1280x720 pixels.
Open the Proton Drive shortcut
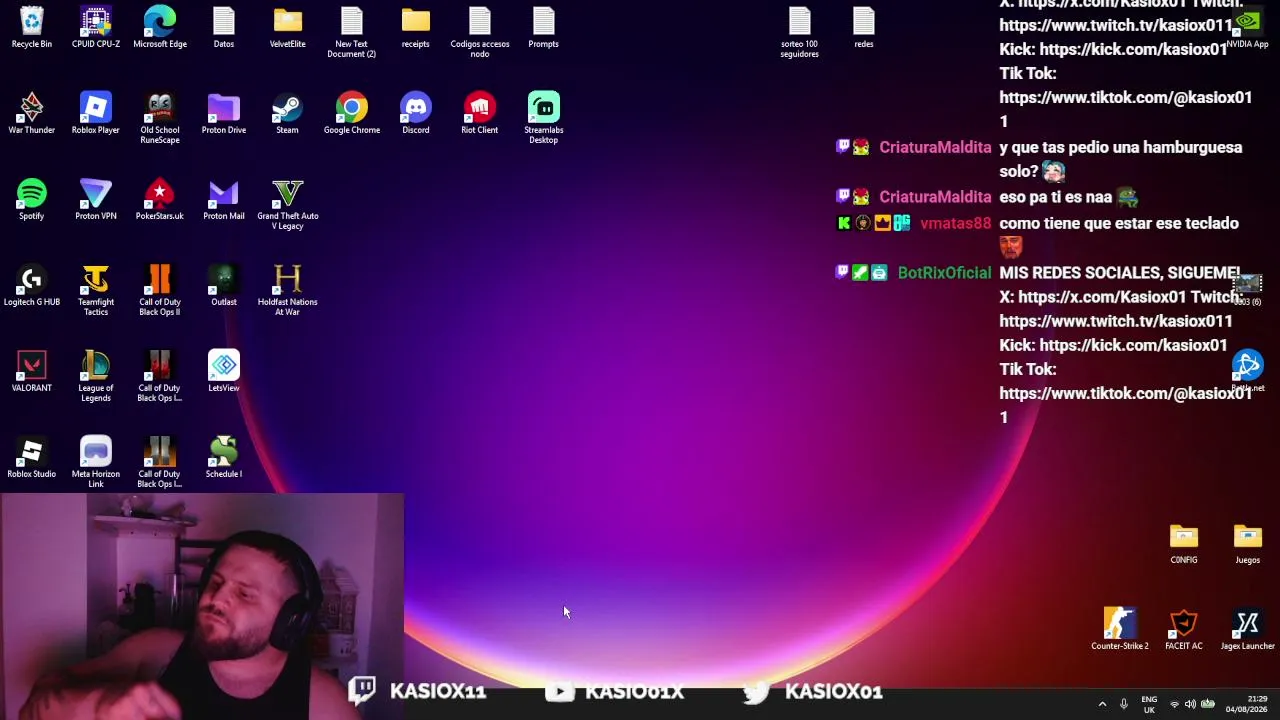click(x=224, y=113)
